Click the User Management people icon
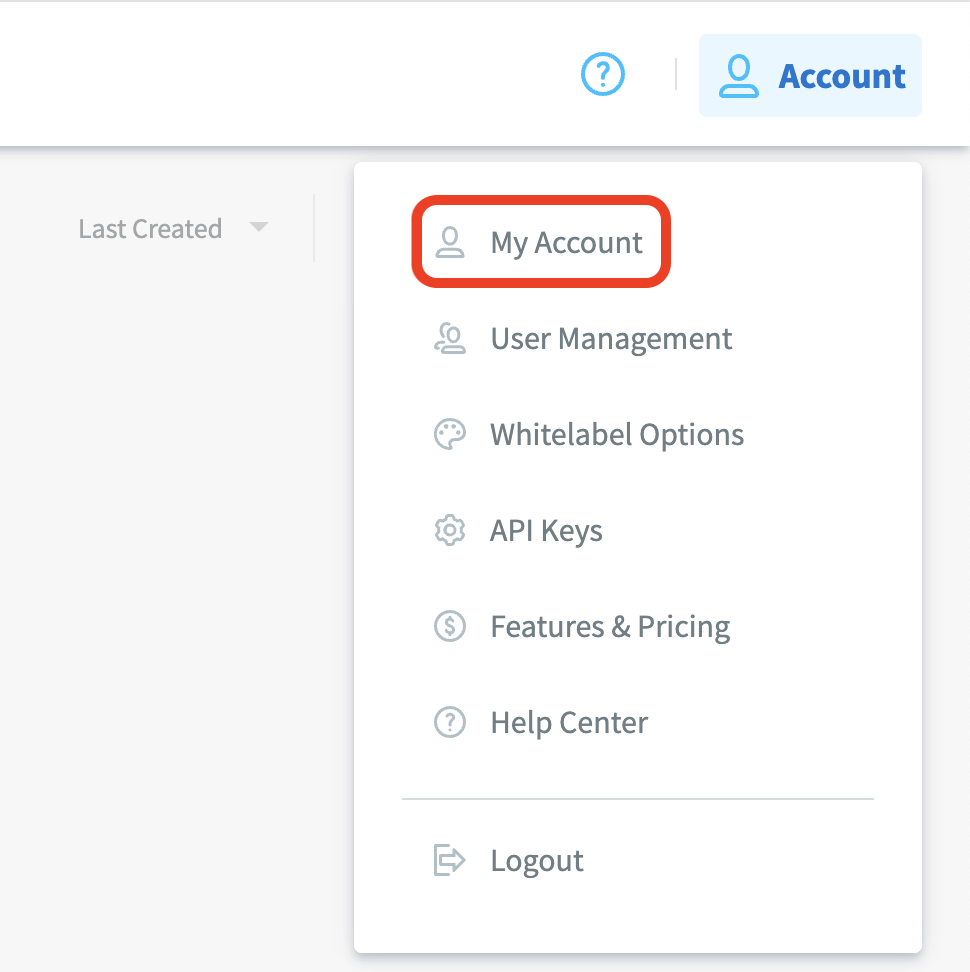The height and width of the screenshot is (972, 970). tap(450, 339)
